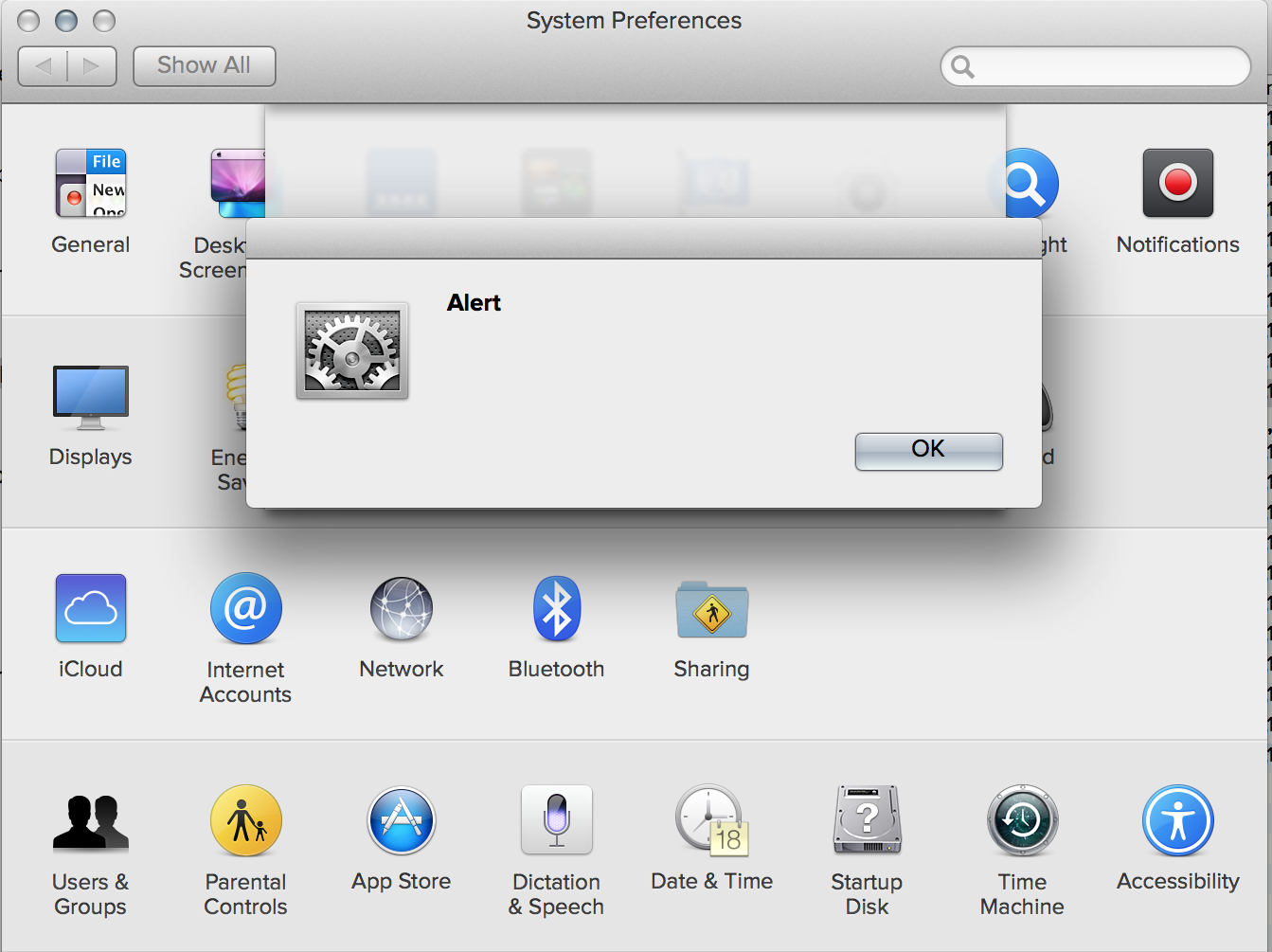This screenshot has width=1272, height=952.
Task: Click the Show All button
Action: [205, 65]
